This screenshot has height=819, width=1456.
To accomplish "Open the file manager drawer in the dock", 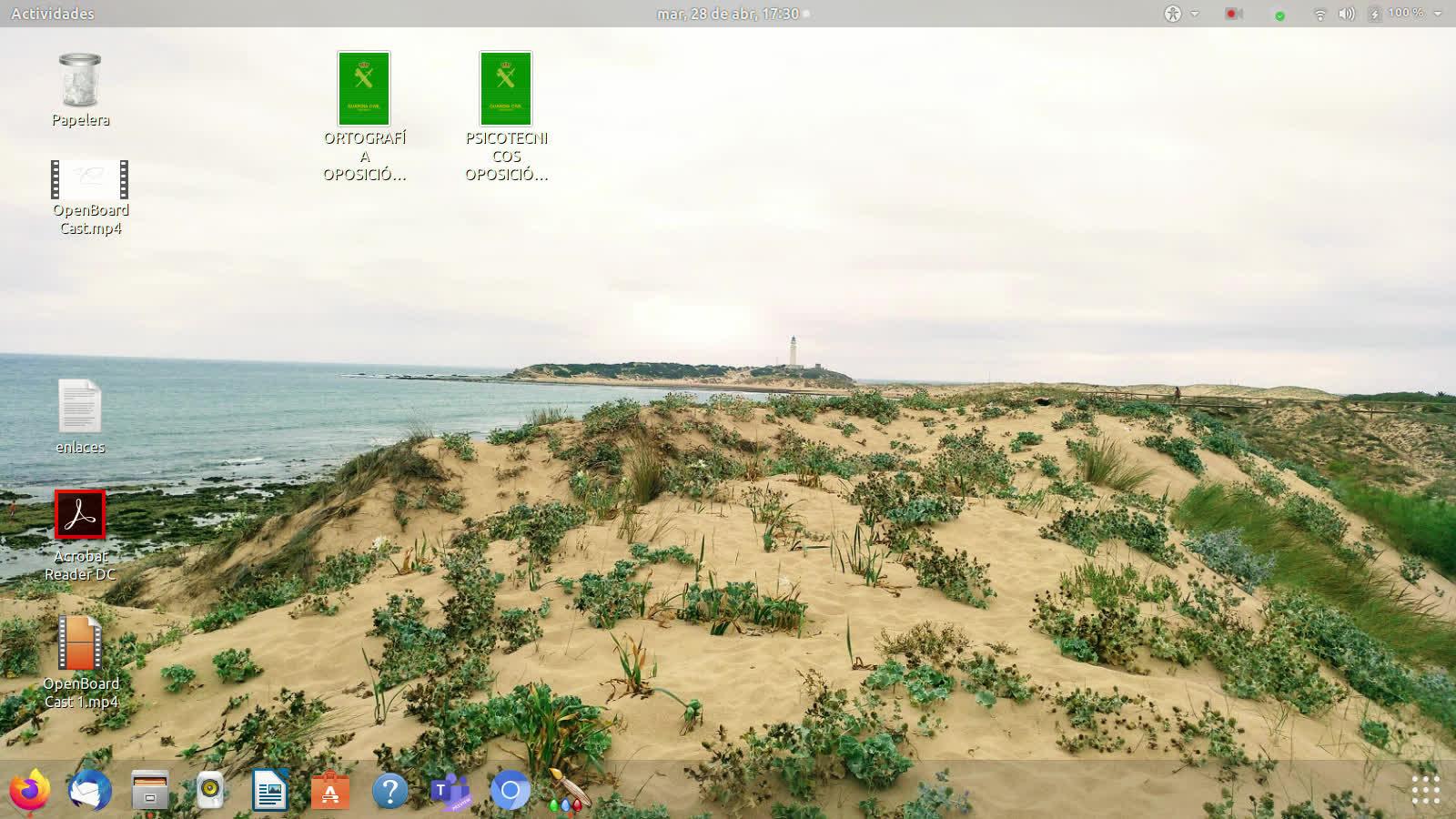I will click(x=150, y=790).
